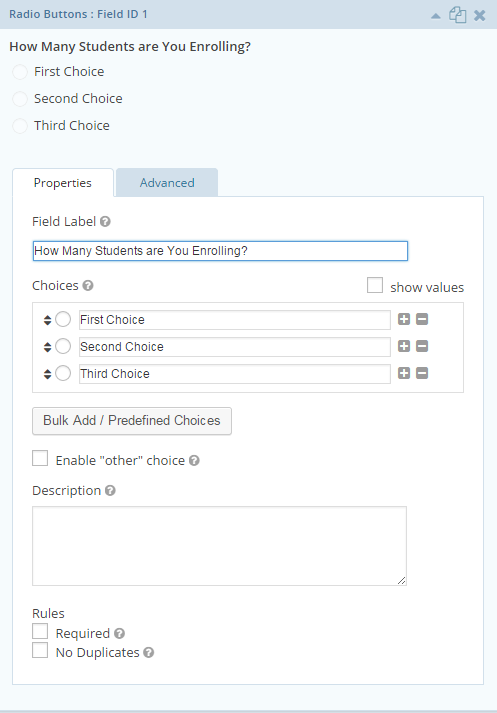Remove the Third Choice option
The height and width of the screenshot is (713, 497).
pyautogui.click(x=422, y=373)
